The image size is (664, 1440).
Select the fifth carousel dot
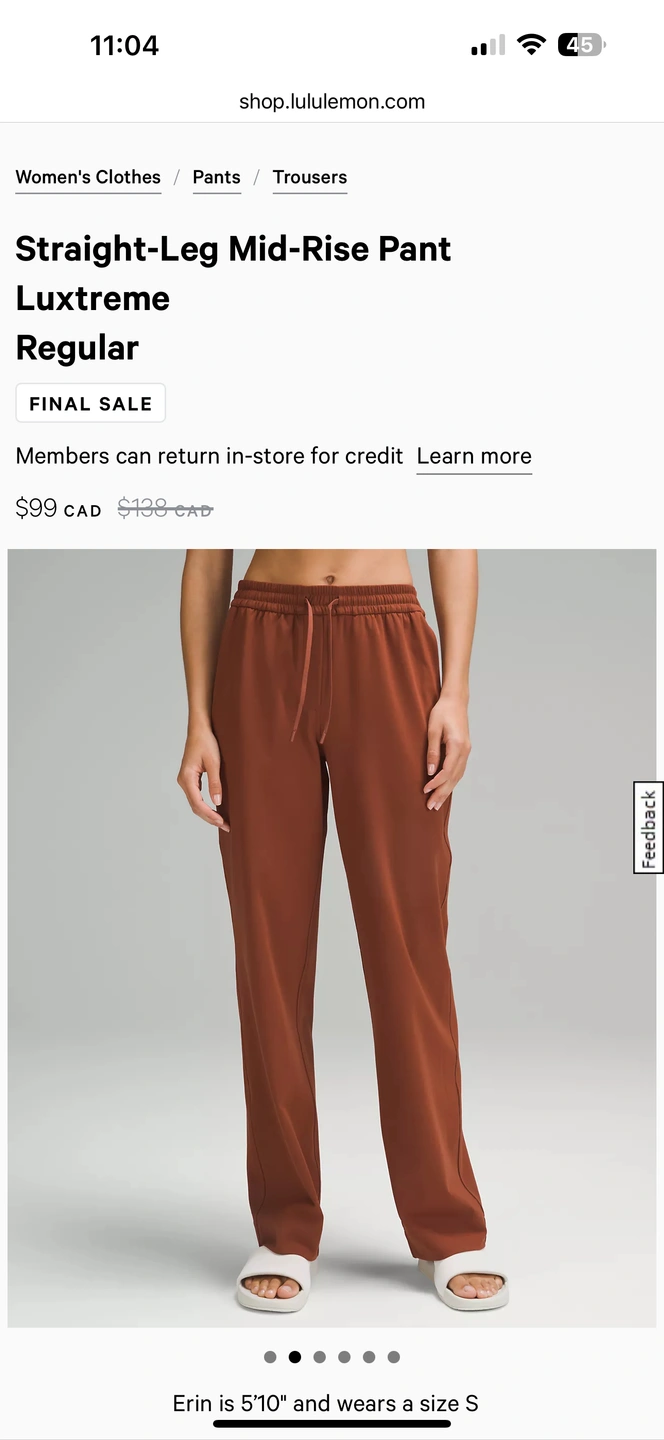pos(369,1357)
